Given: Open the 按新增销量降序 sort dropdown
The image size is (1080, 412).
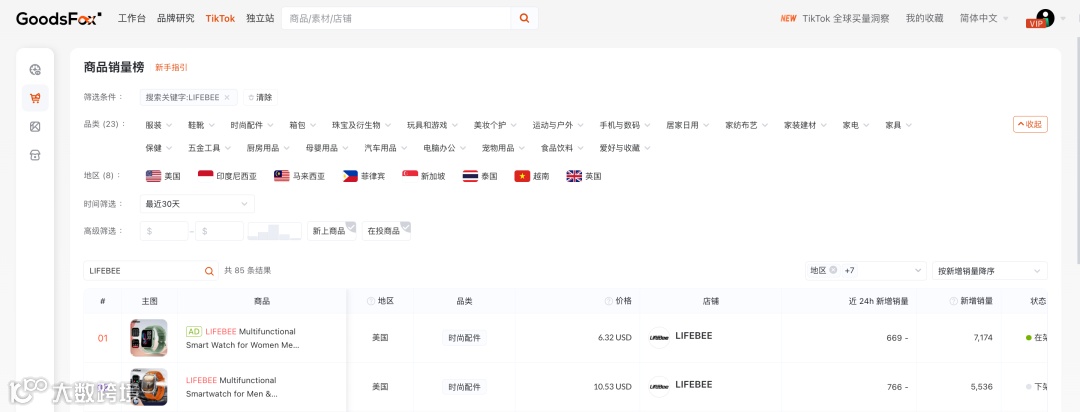Looking at the screenshot, I should [989, 271].
